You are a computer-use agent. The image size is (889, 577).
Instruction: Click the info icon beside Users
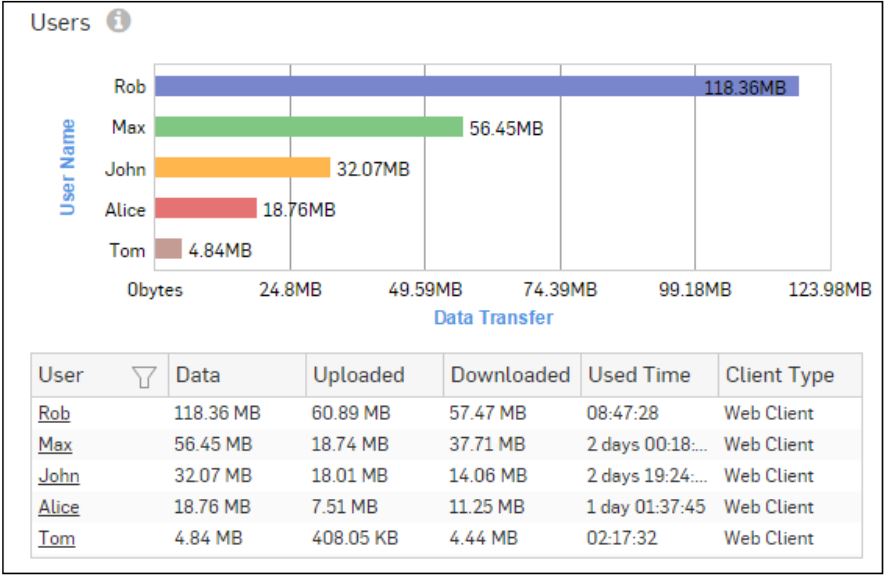click(119, 21)
